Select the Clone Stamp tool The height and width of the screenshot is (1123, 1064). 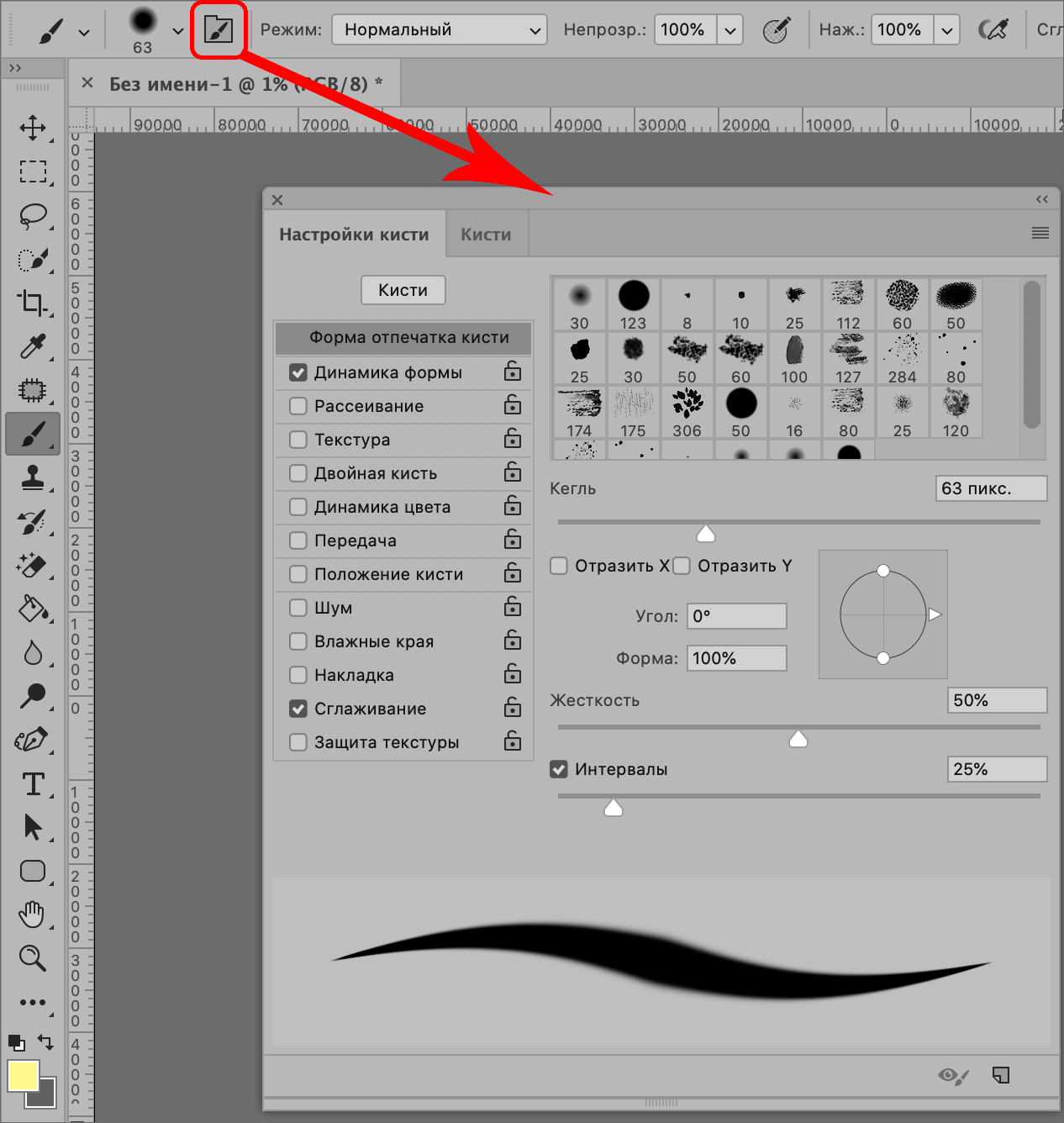(x=33, y=477)
